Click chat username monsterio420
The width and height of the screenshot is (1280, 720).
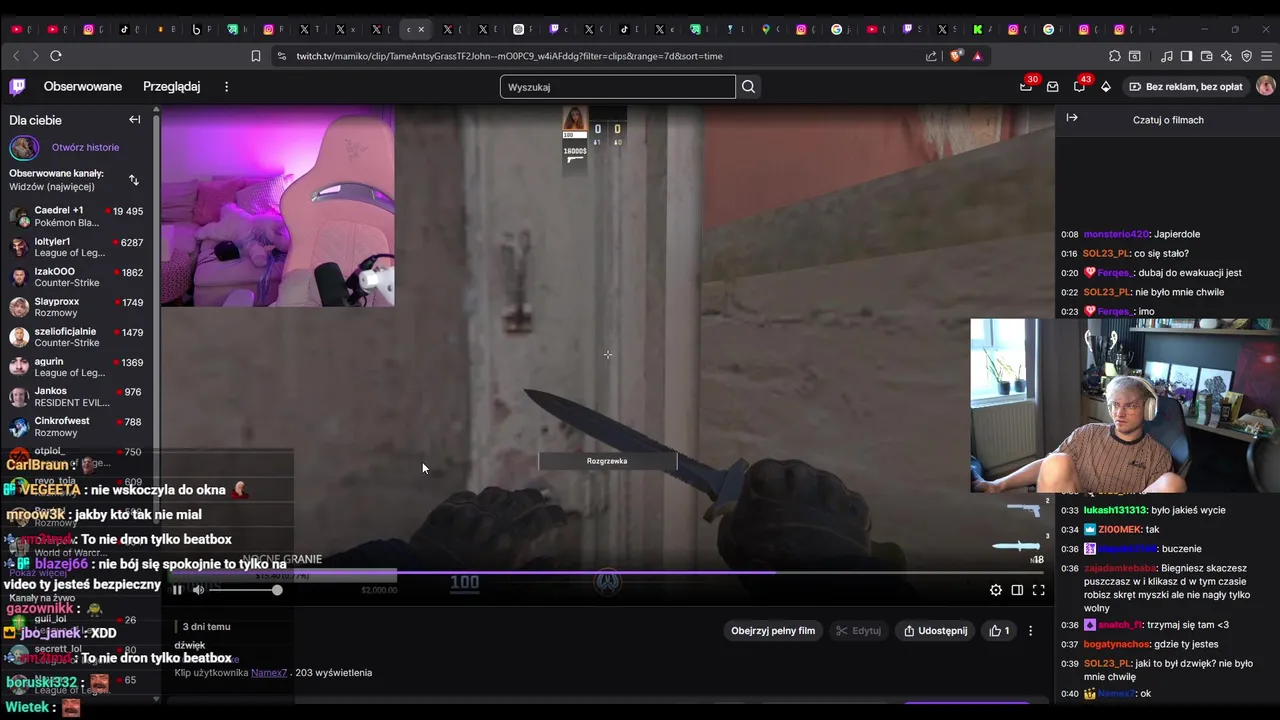(x=1116, y=234)
